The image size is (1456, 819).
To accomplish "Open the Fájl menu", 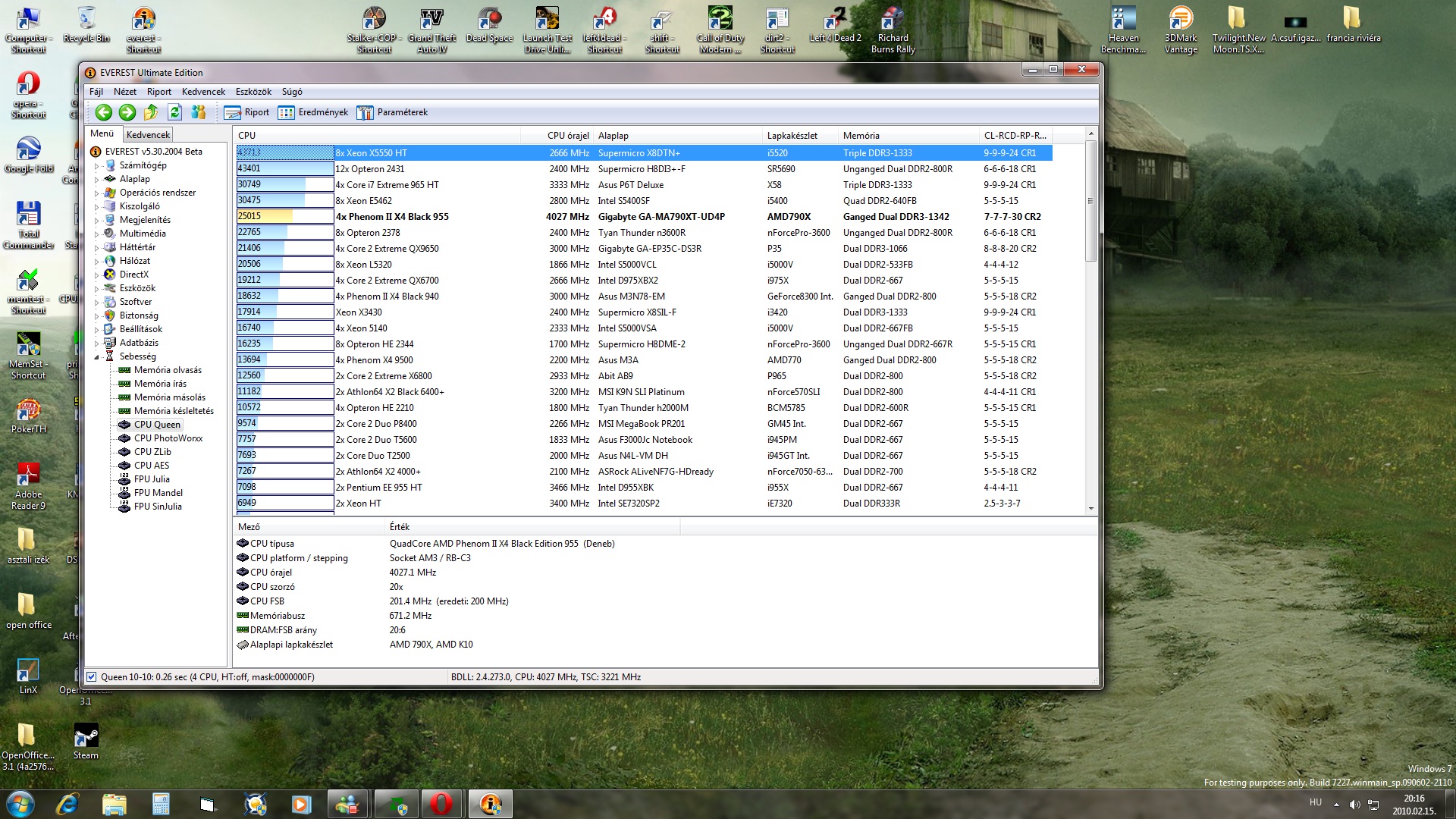I will 96,92.
